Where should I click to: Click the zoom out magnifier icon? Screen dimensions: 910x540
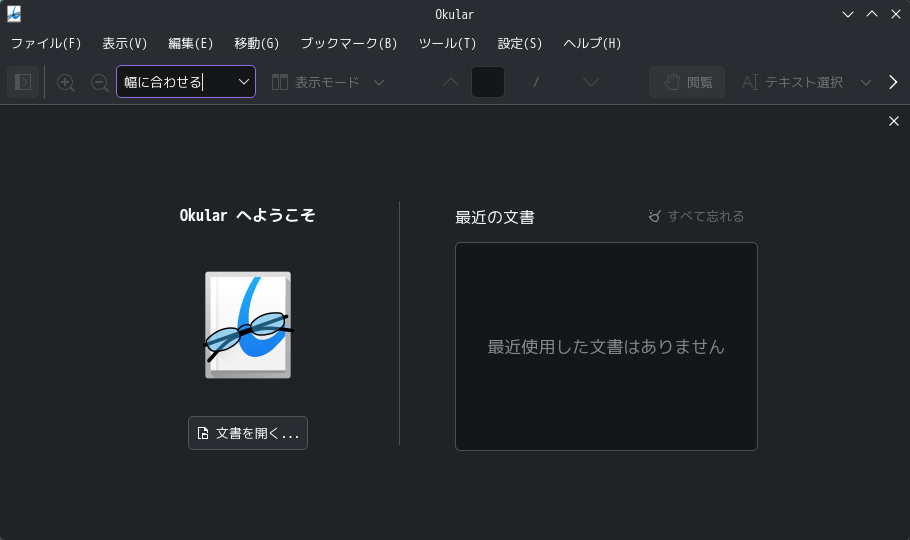(100, 82)
